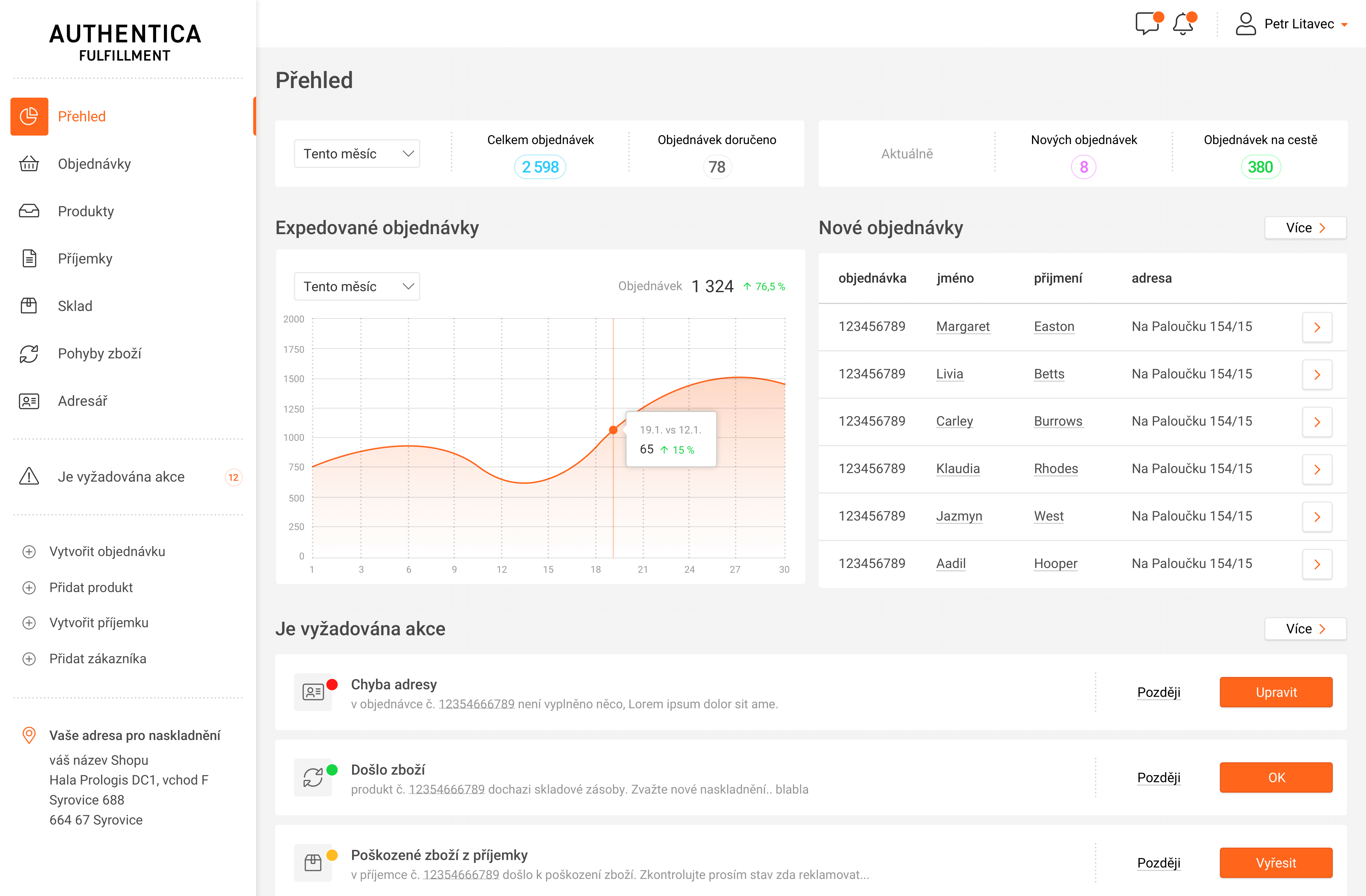Click Více button next to Je vyžadována akce
Screen dimensions: 1366x896
pyautogui.click(x=1306, y=629)
